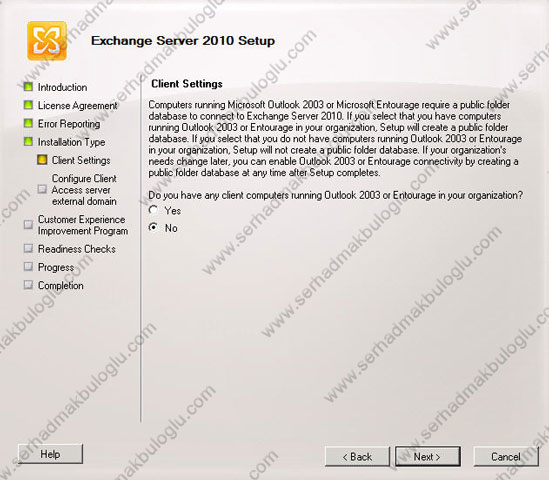Click the gray Progress step indicator
The height and width of the screenshot is (480, 549).
point(28,266)
